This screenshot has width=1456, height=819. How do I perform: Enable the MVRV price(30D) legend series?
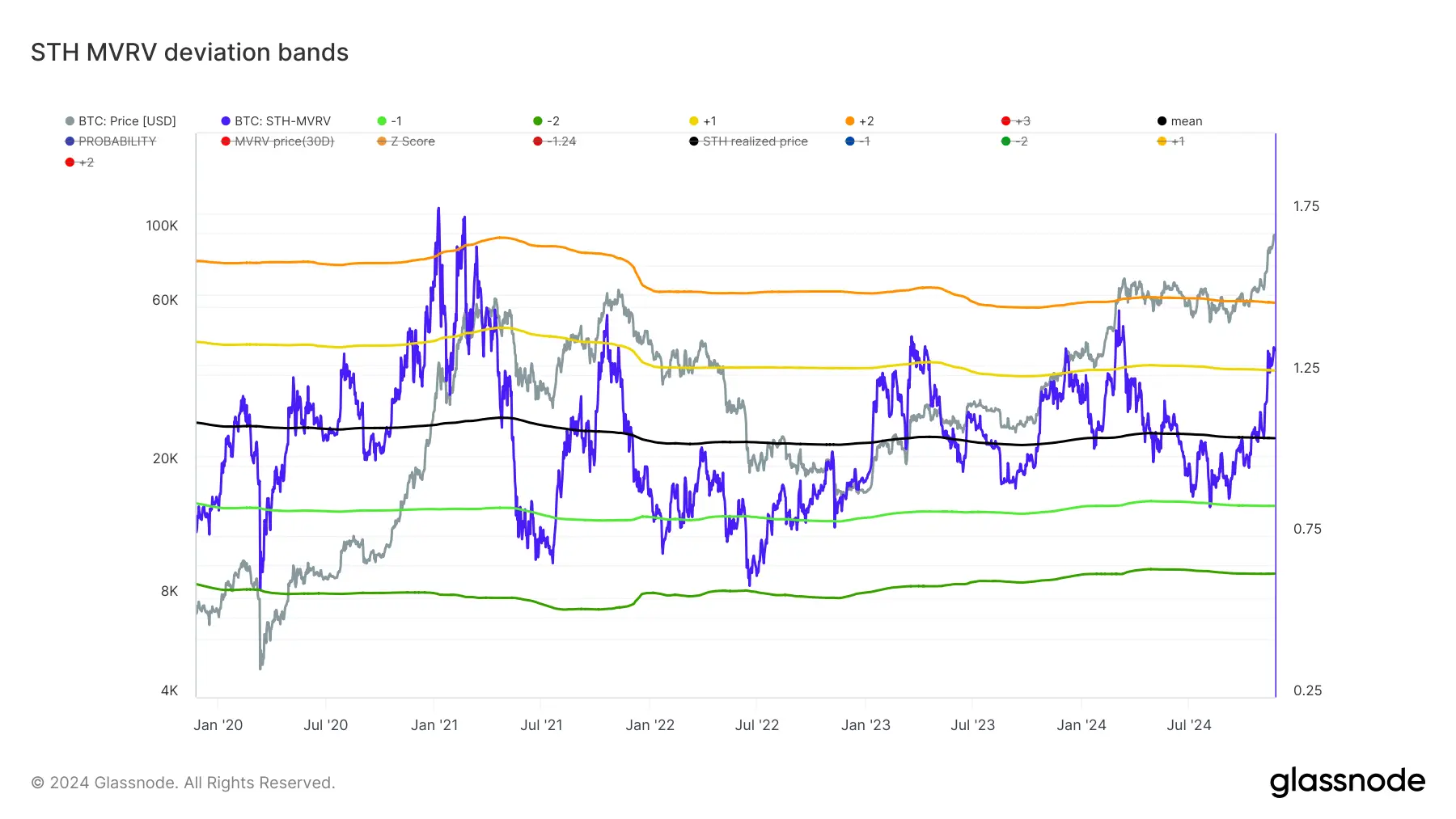tap(277, 141)
